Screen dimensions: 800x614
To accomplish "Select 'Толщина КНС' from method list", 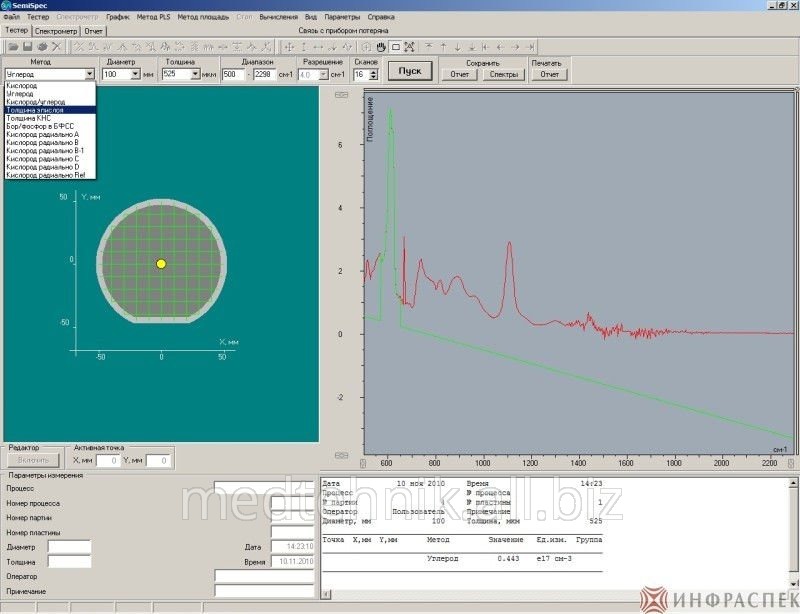I will point(28,118).
